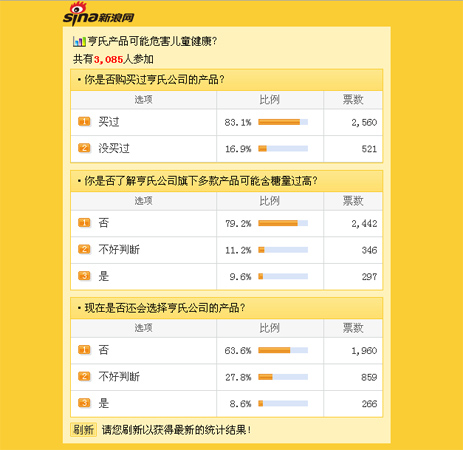Click number 2 badge next to 没买过

(x=84, y=148)
